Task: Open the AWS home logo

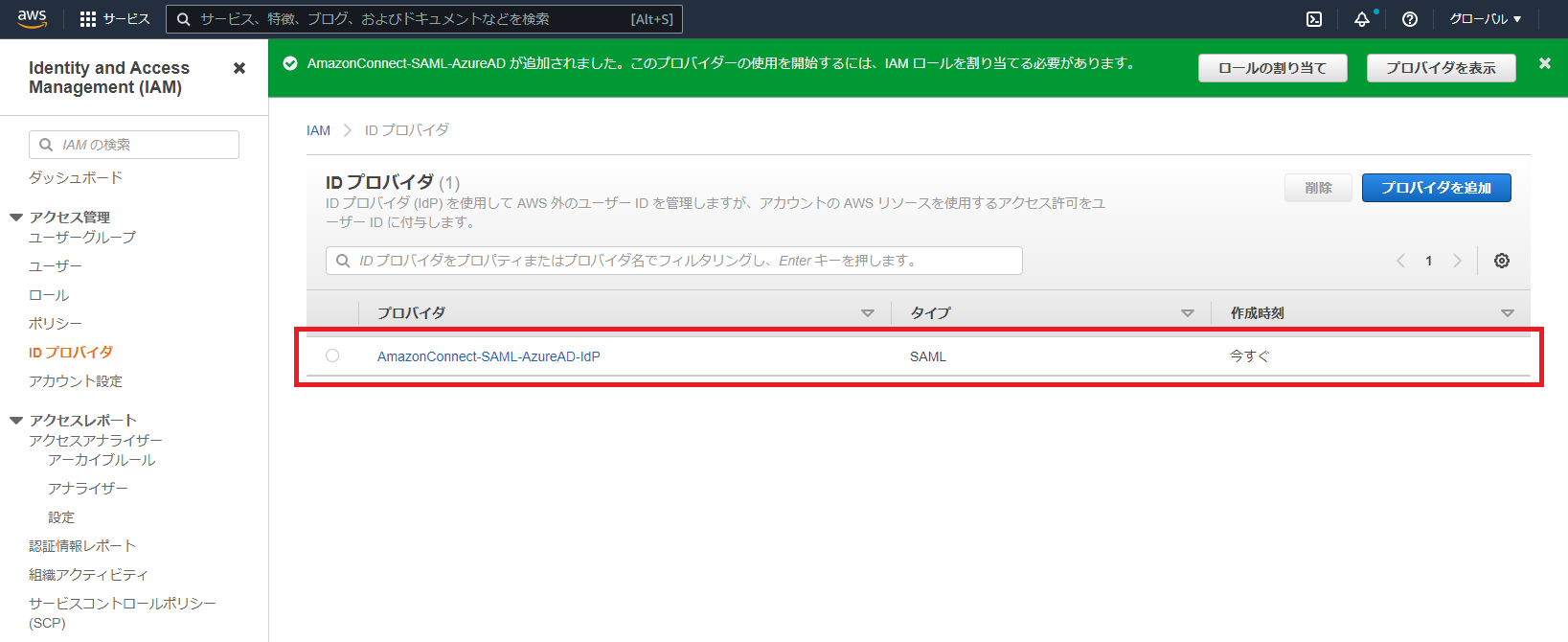Action: coord(32,19)
